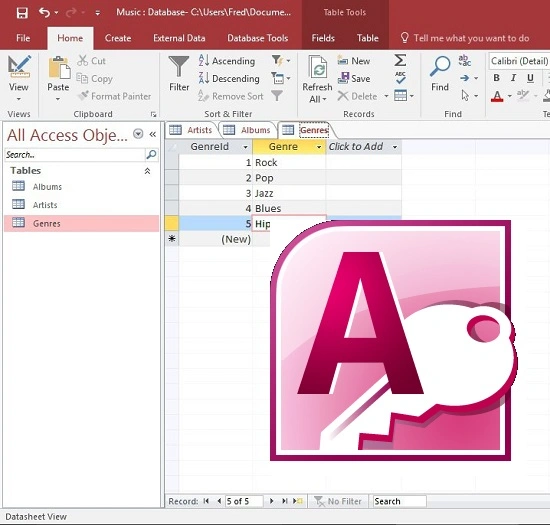Cut the selected content
This screenshot has width=550, height=525.
pyautogui.click(x=92, y=61)
